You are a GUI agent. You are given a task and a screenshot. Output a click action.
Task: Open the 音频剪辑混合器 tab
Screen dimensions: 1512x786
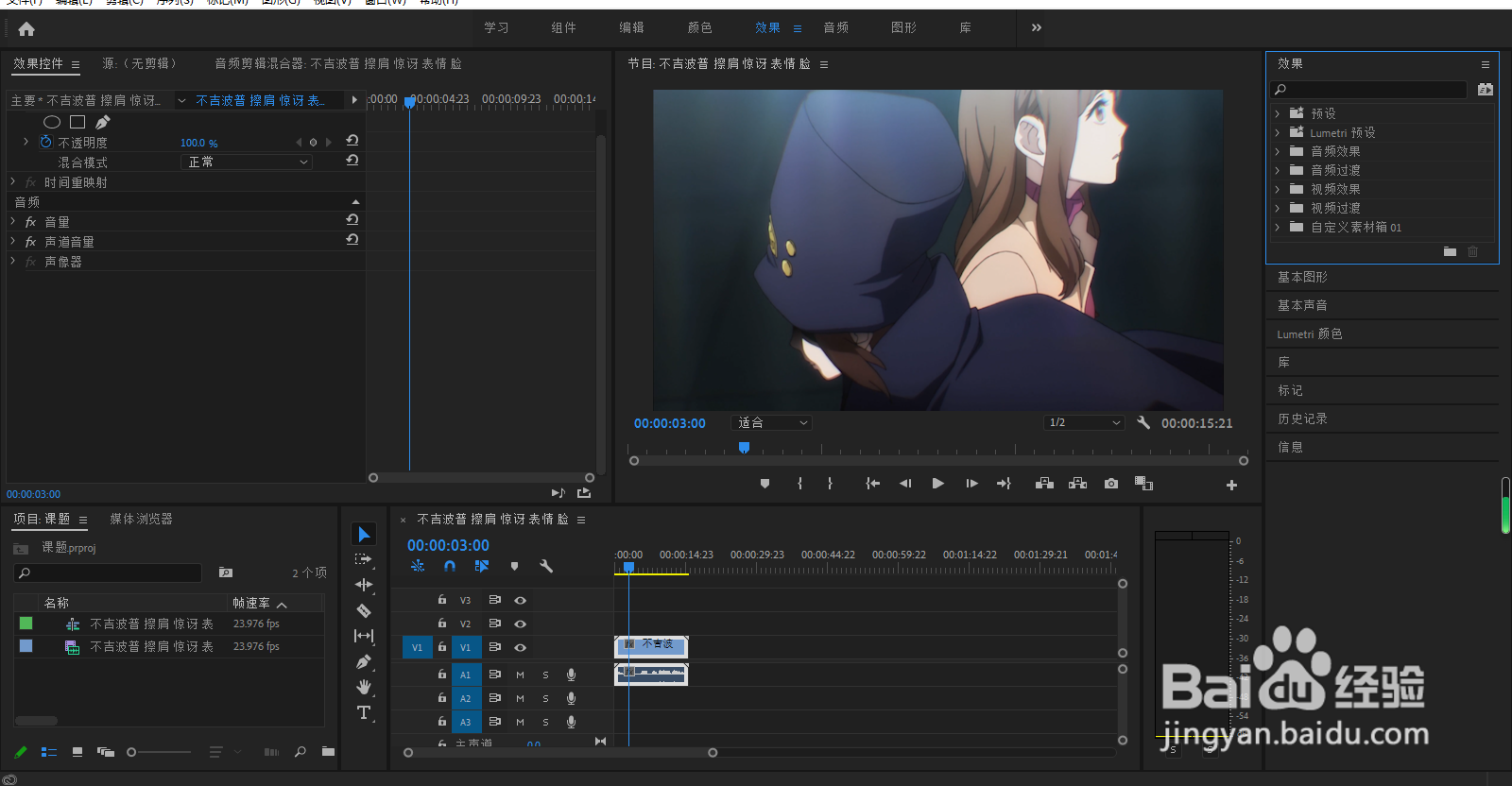[x=337, y=63]
